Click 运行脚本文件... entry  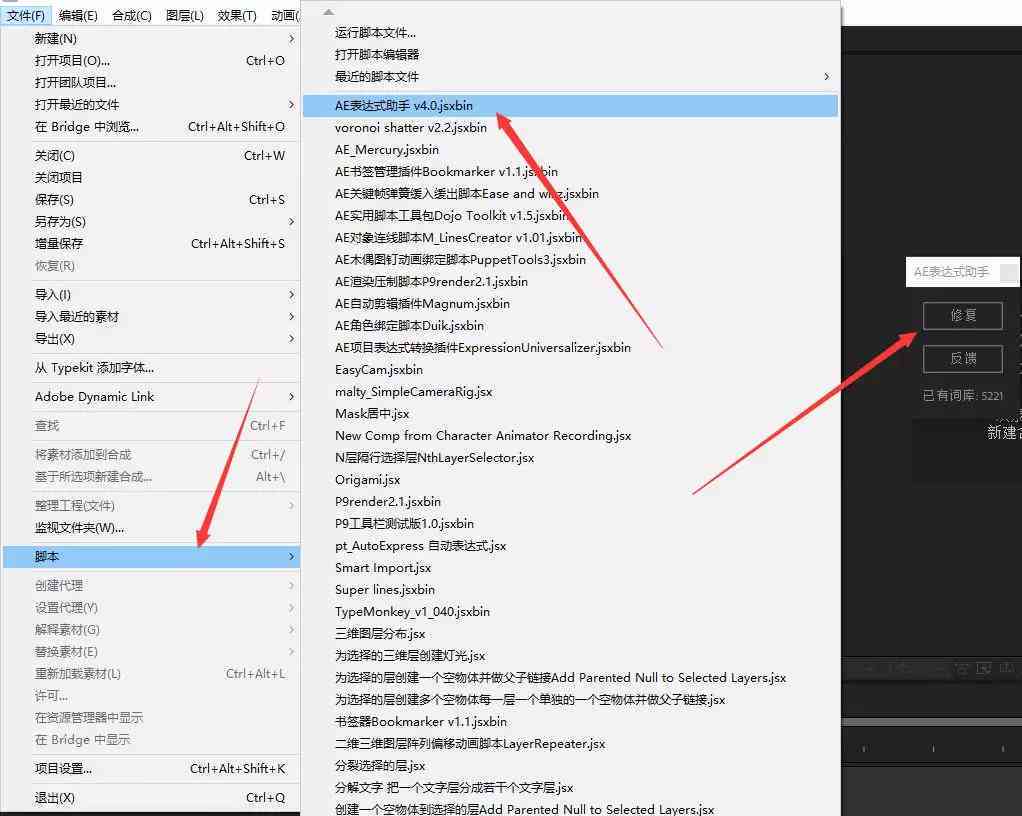570,33
